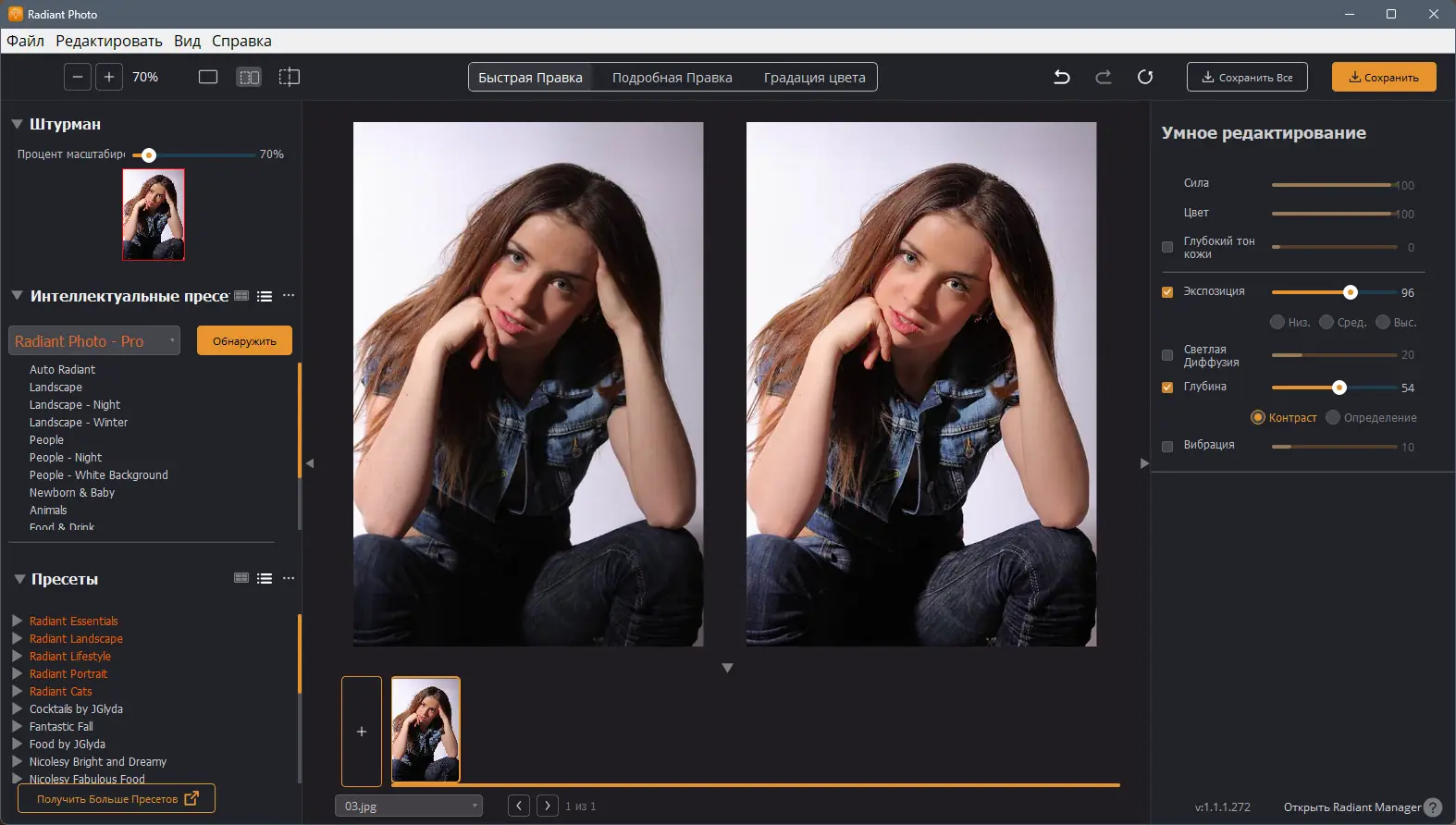The image size is (1456, 825).
Task: Uncheck the Глубина checkbox
Action: (x=1167, y=388)
